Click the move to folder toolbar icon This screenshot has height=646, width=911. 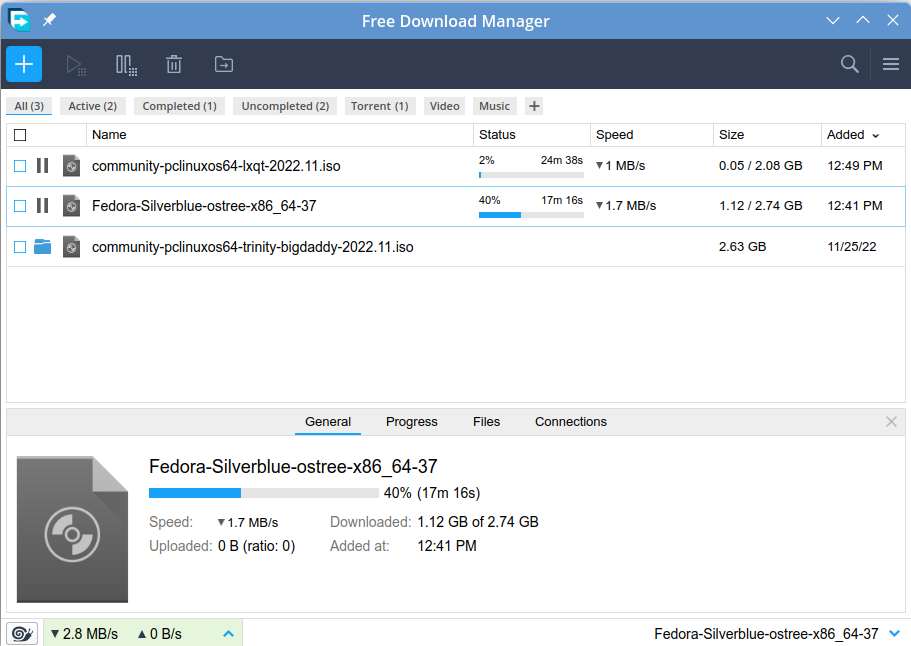[224, 64]
